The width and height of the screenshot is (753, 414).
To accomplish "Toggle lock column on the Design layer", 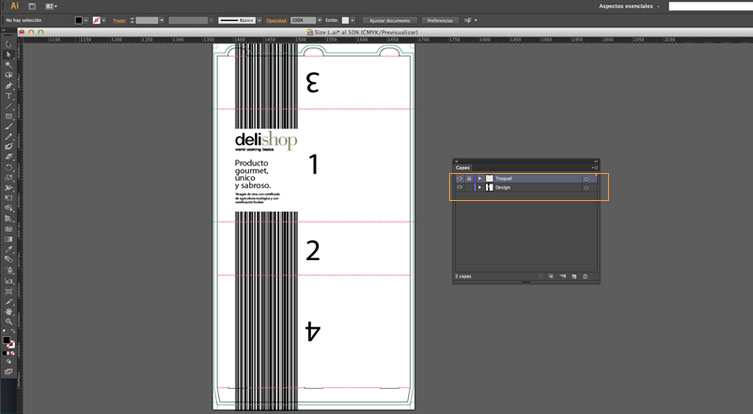I will pyautogui.click(x=469, y=187).
